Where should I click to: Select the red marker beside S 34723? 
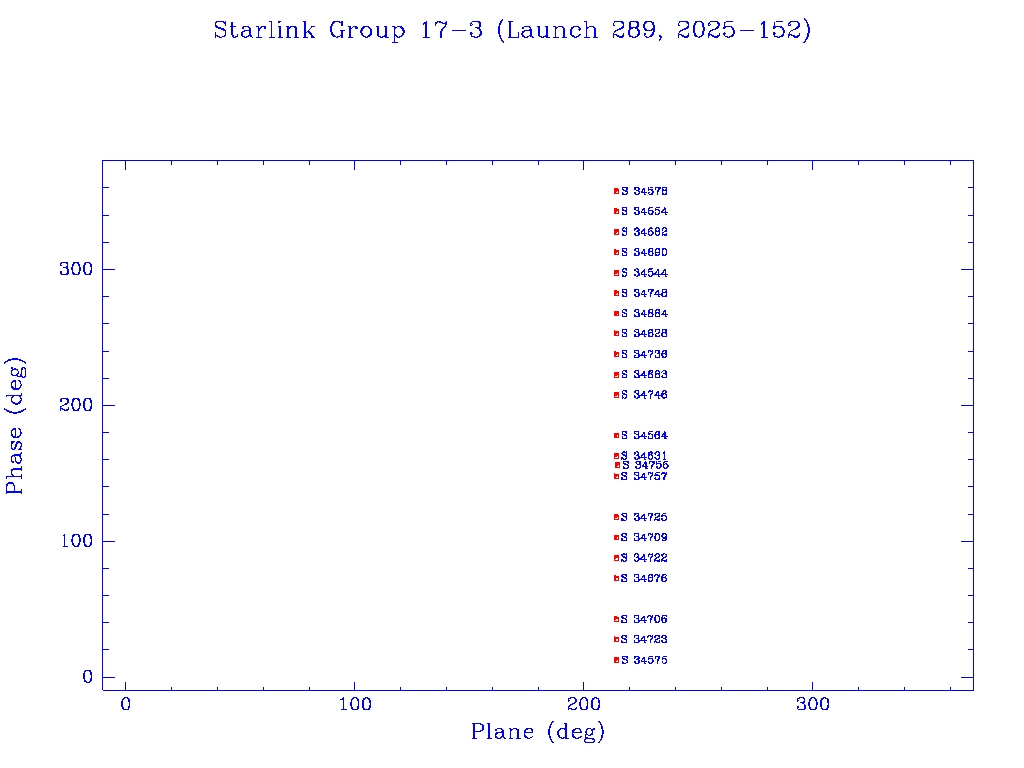[617, 640]
